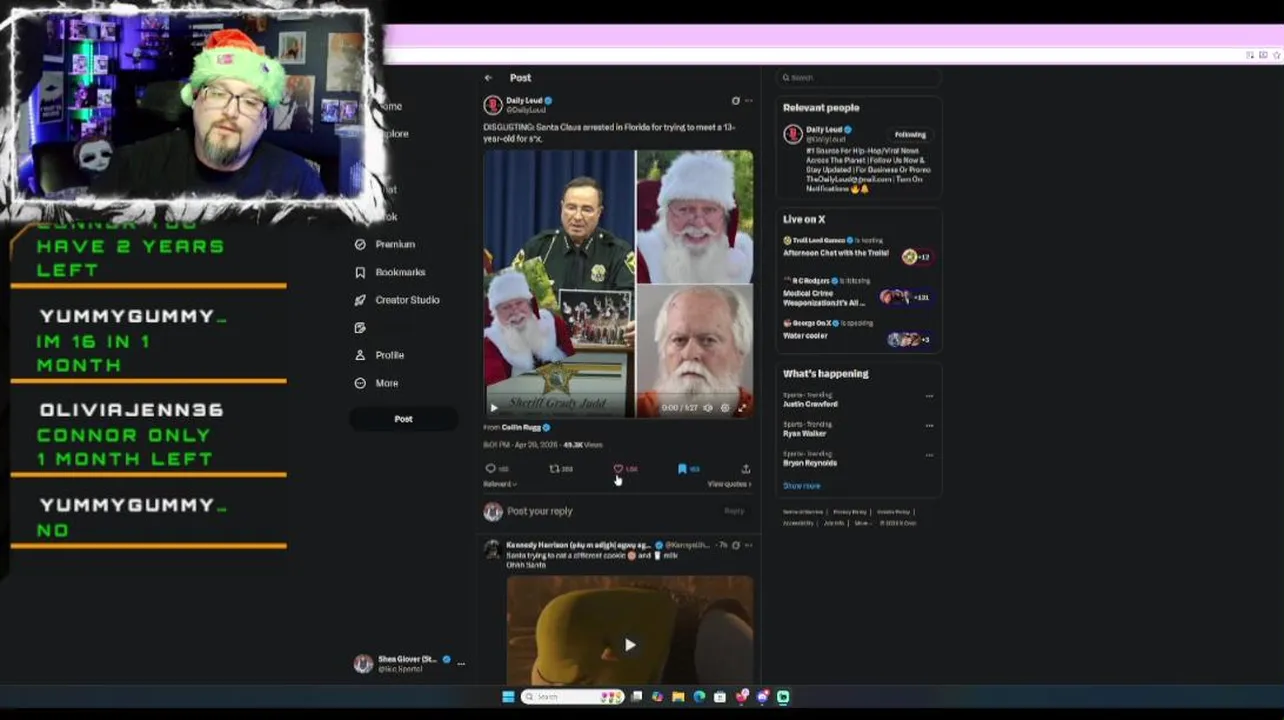The height and width of the screenshot is (720, 1284).
Task: Open Creator Studio in the sidebar
Action: click(397, 300)
